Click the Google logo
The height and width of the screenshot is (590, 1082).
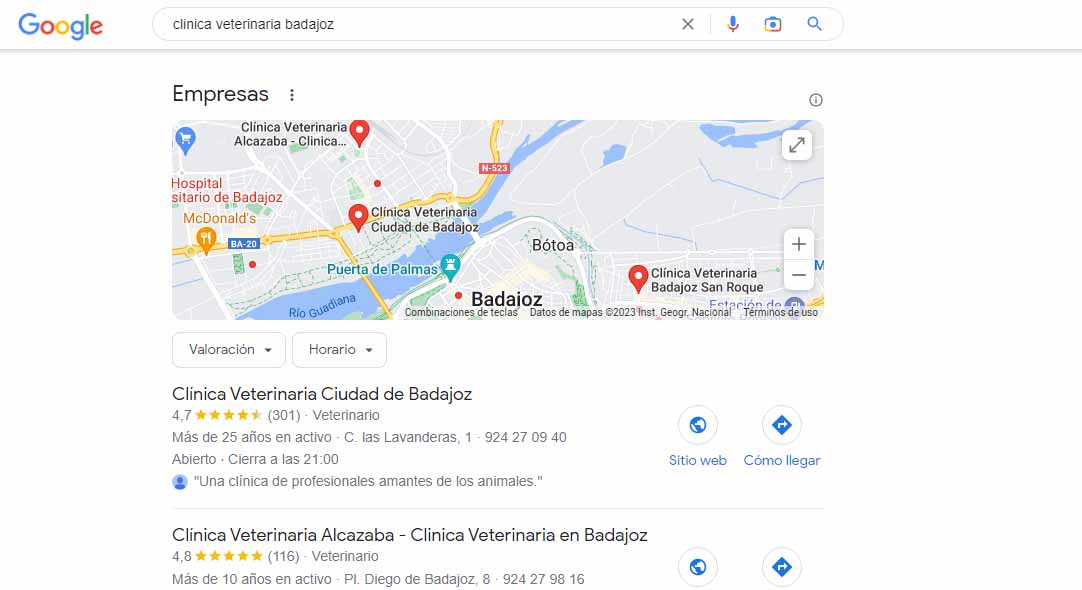click(61, 26)
